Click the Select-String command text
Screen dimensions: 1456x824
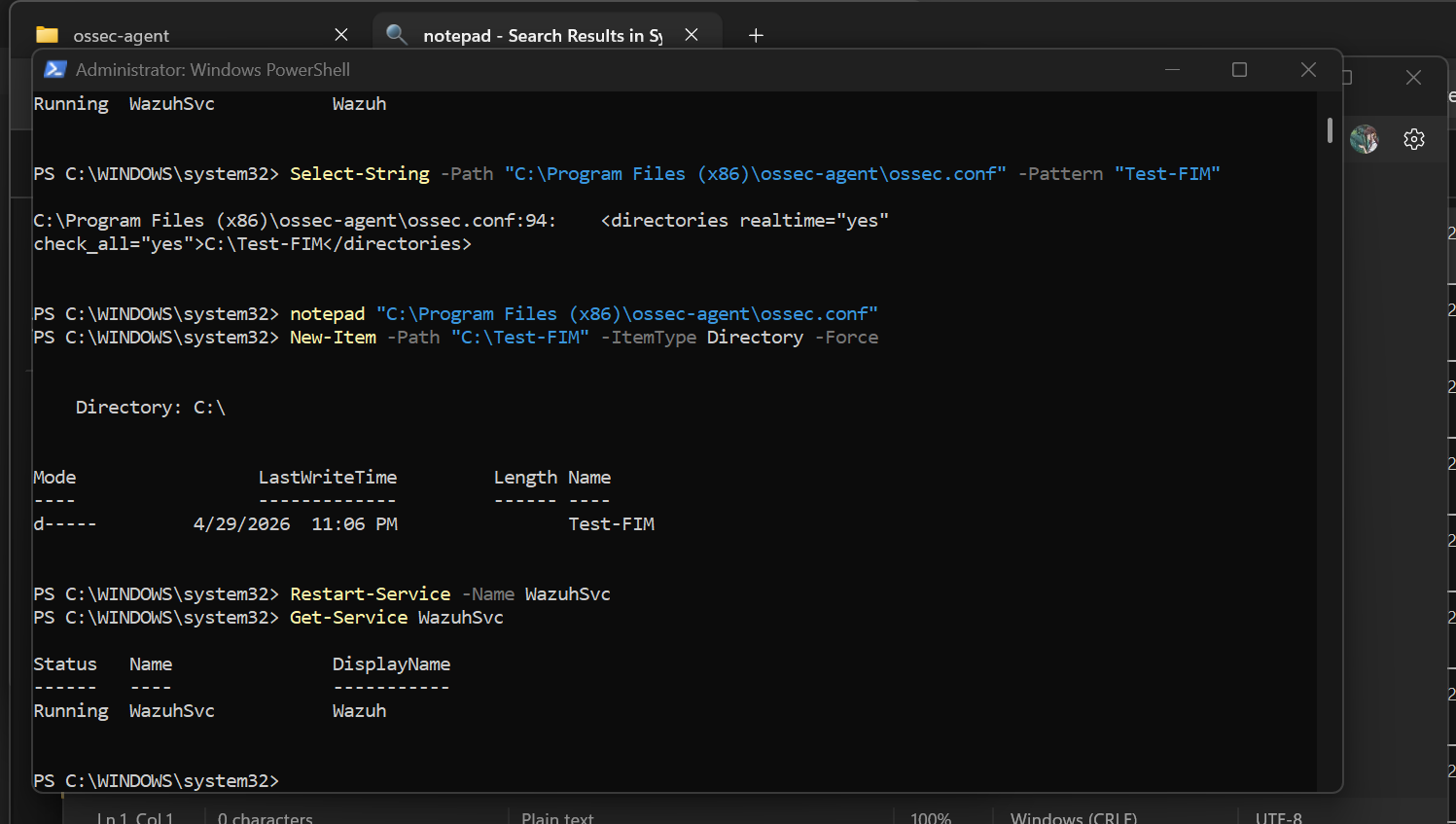(x=360, y=173)
